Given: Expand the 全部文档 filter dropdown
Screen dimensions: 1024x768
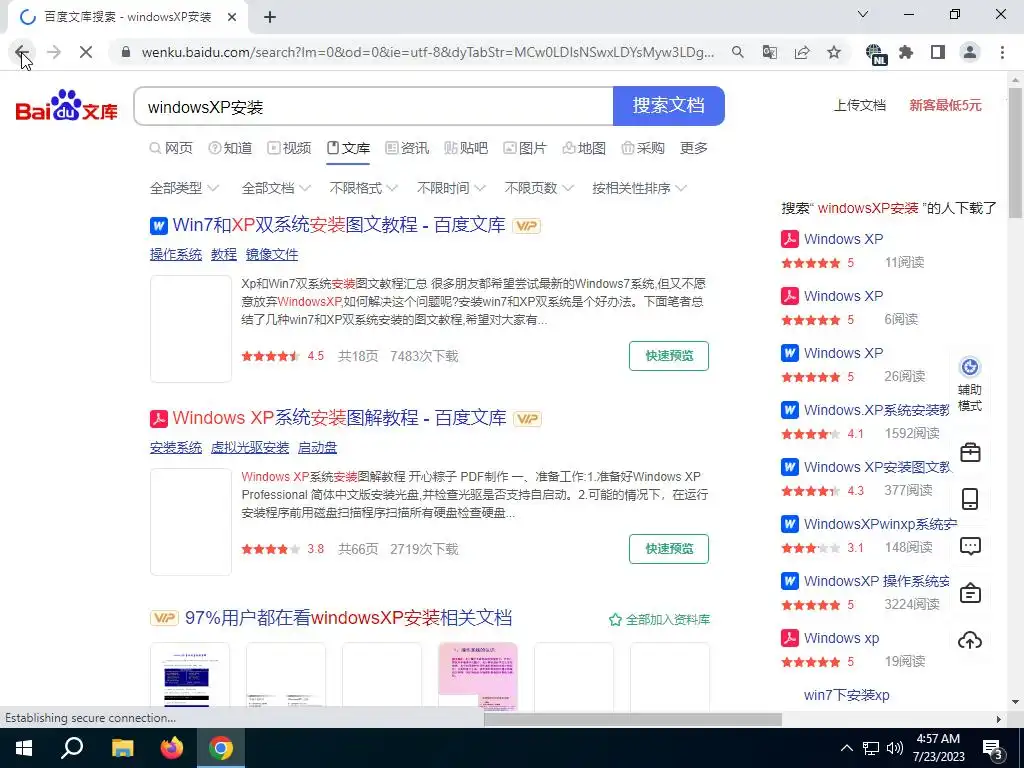Looking at the screenshot, I should 276,188.
